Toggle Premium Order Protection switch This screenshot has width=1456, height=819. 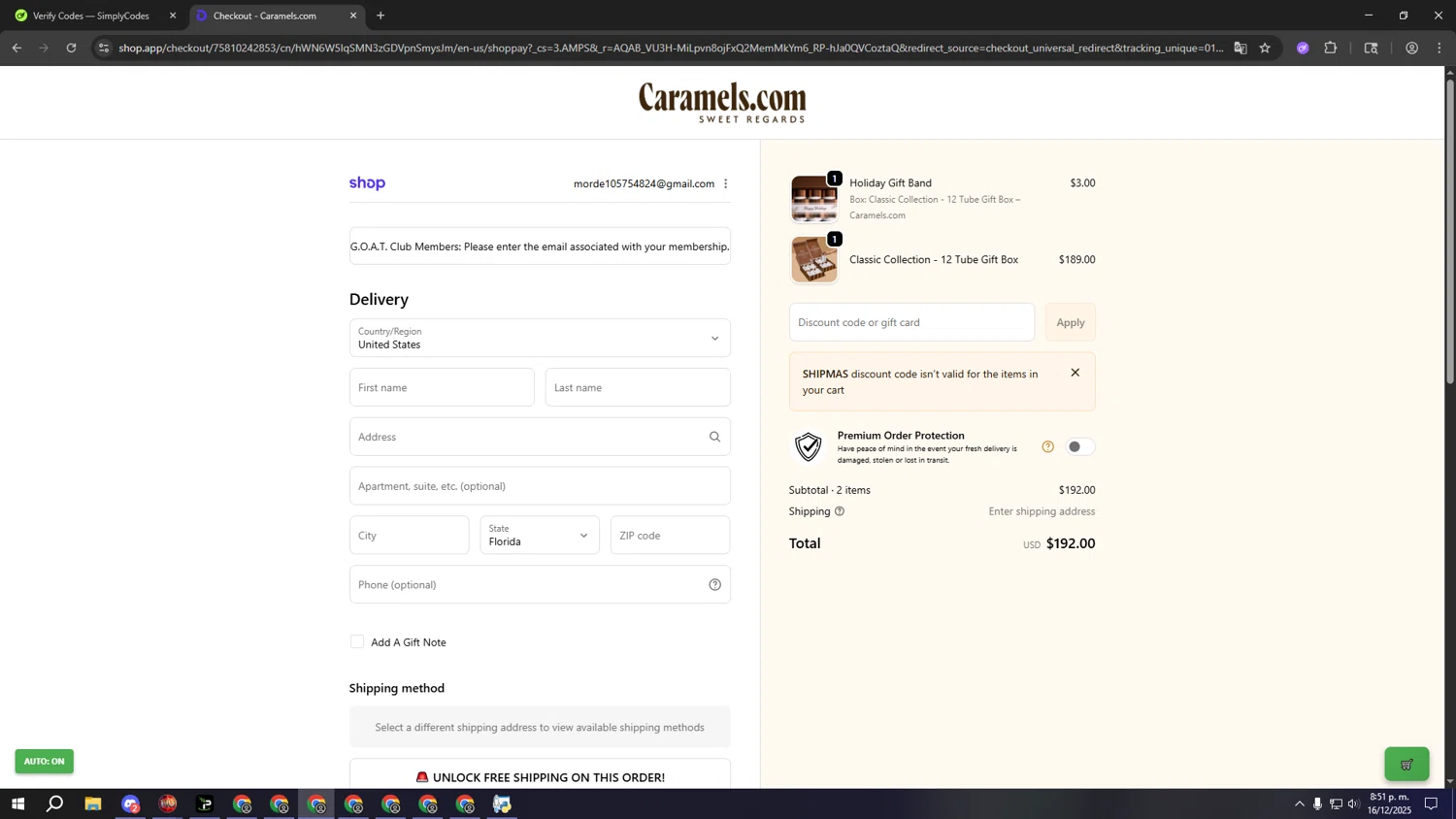coord(1080,446)
